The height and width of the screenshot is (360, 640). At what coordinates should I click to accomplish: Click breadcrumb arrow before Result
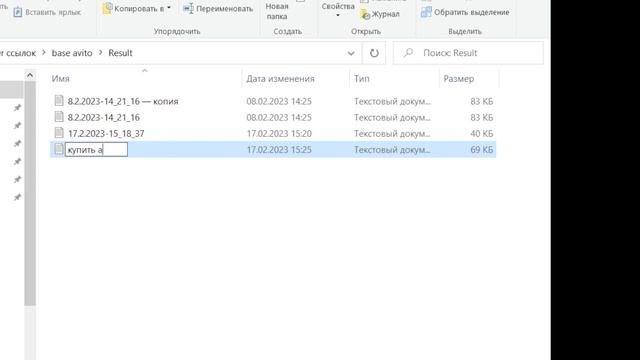point(100,53)
